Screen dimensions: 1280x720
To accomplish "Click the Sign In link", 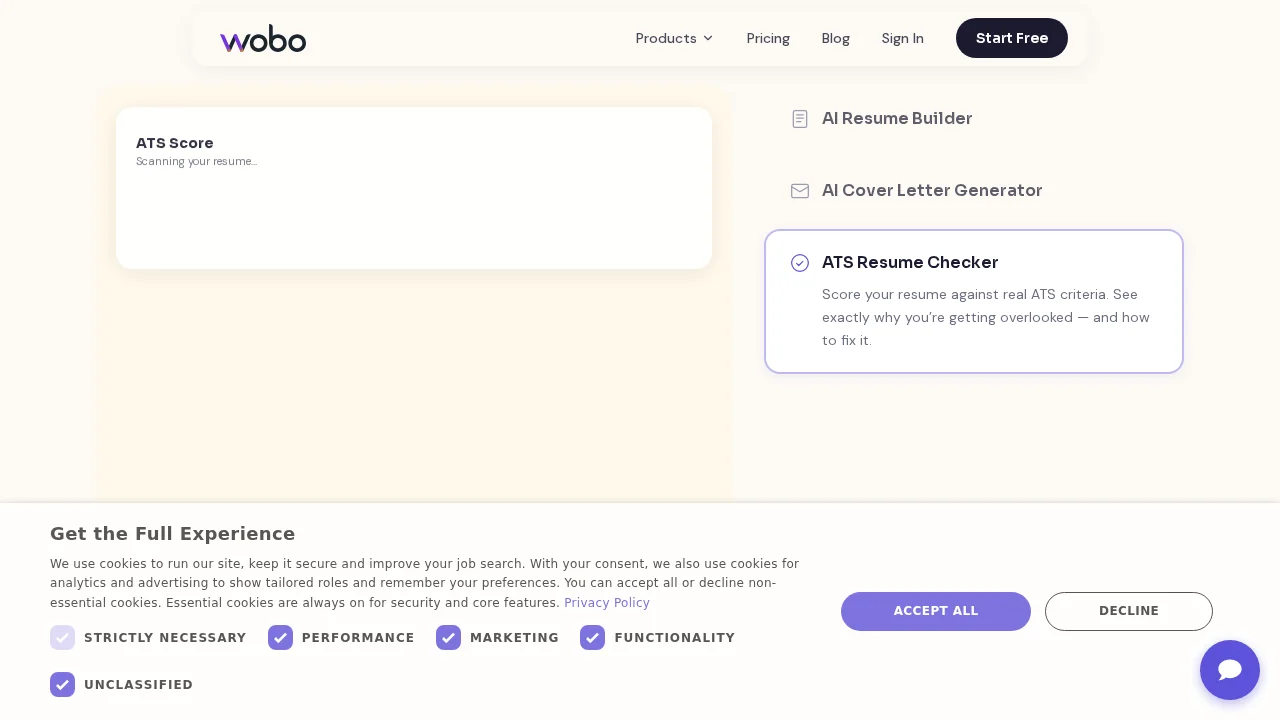I will (903, 38).
